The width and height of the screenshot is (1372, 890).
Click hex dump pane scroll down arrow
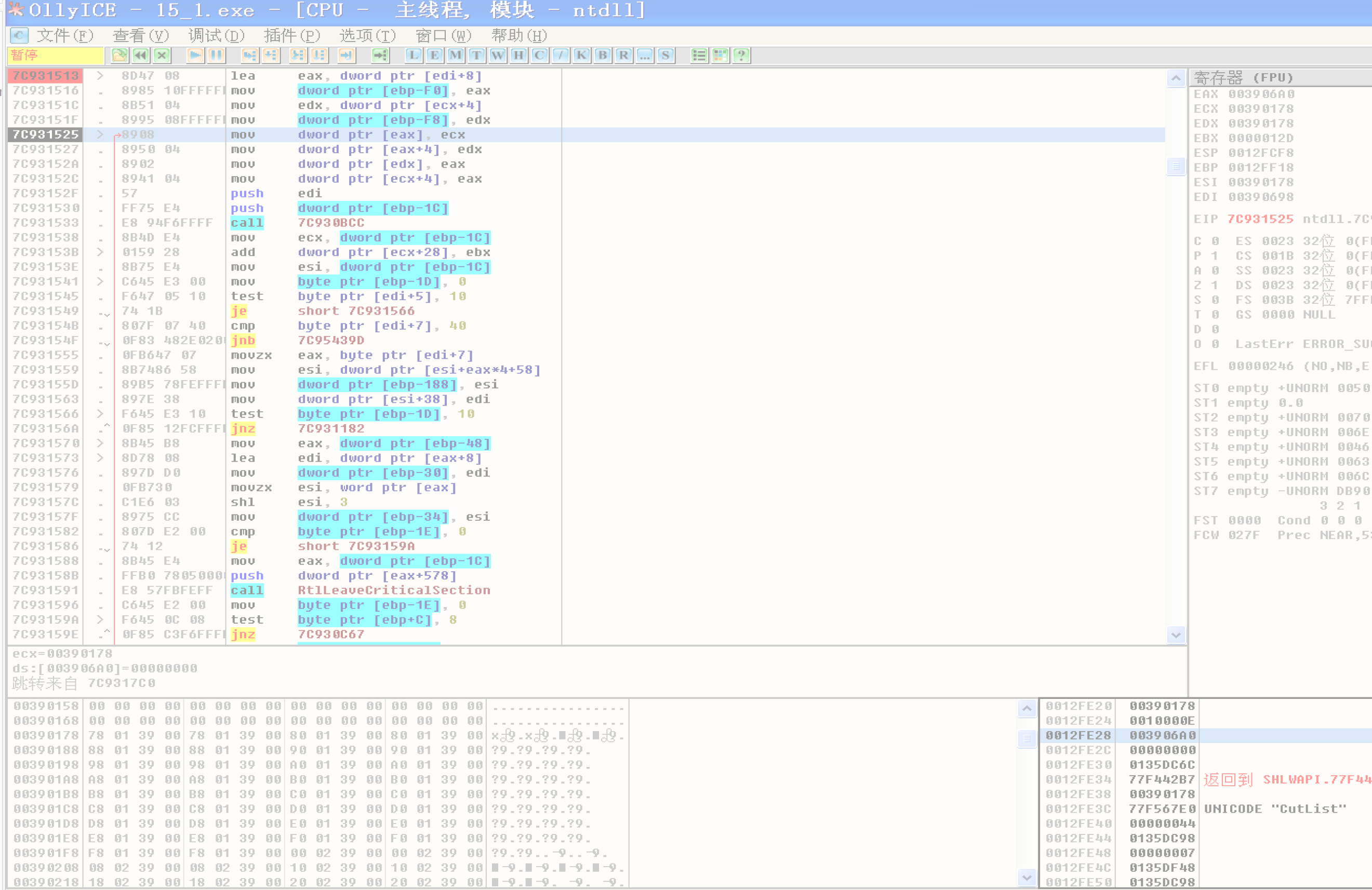[1027, 878]
